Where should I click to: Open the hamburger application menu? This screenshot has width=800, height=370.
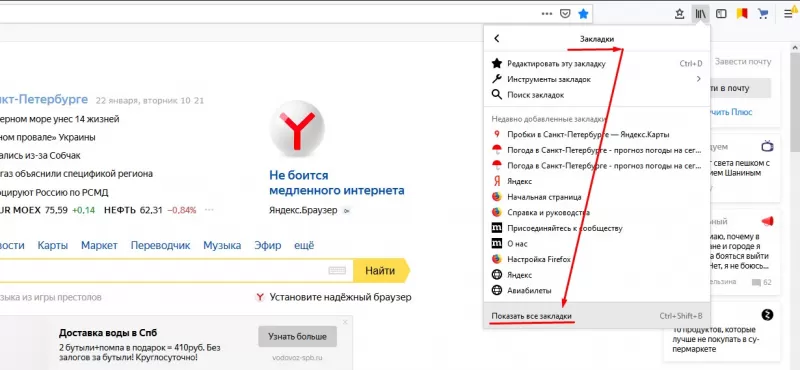(x=789, y=14)
